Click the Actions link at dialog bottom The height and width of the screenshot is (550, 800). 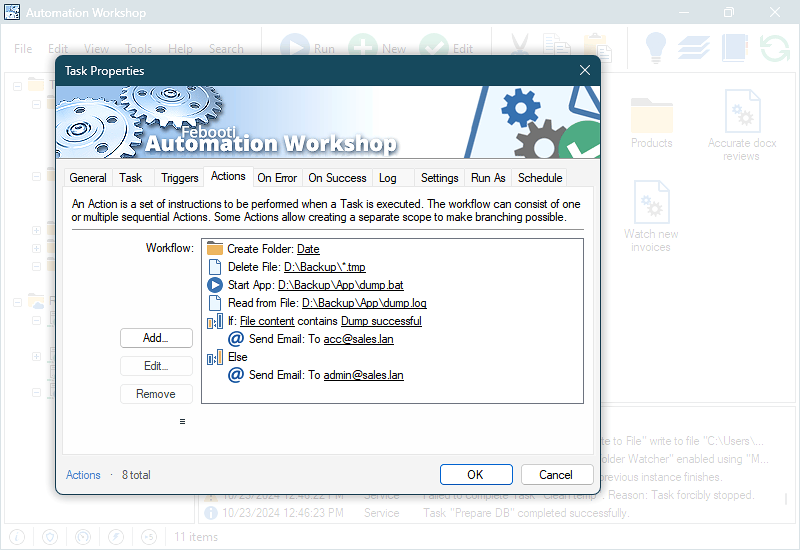pos(83,475)
